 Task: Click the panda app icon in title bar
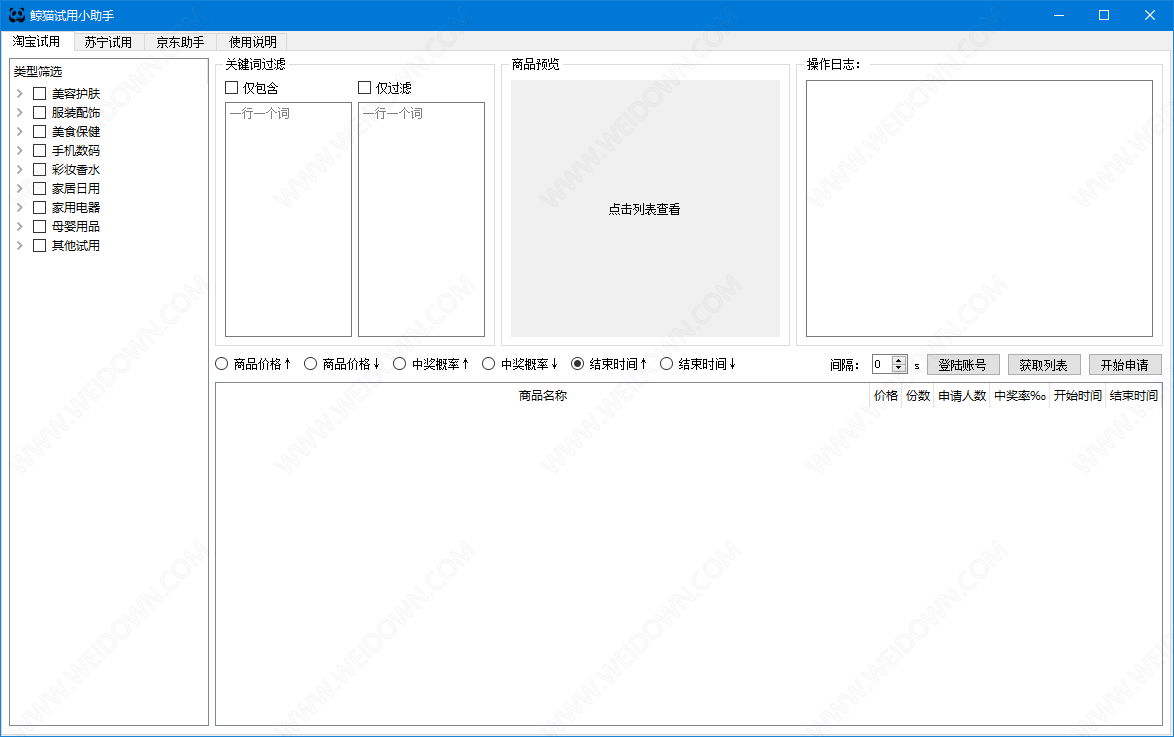tap(16, 15)
